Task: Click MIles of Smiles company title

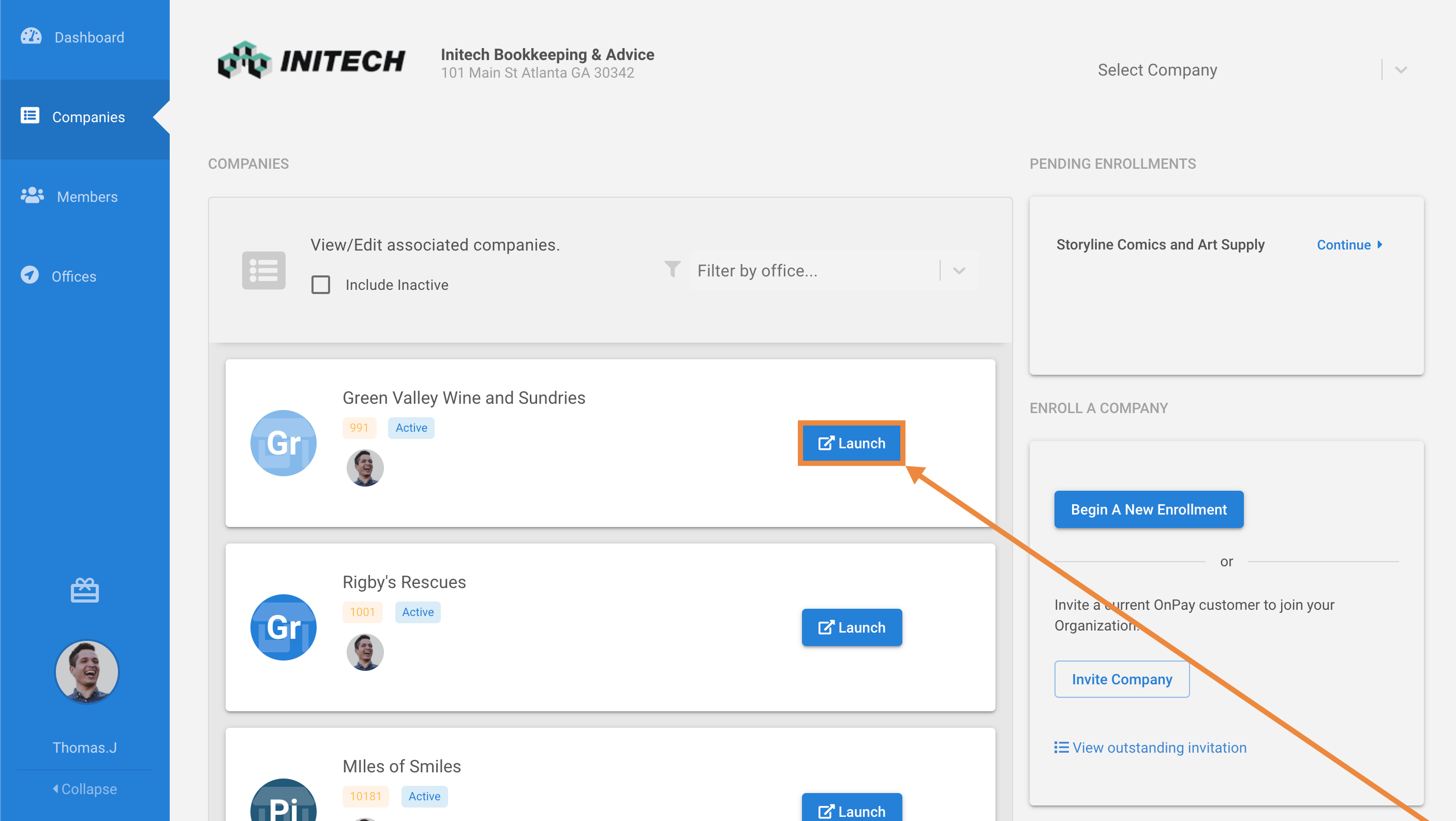Action: click(402, 766)
